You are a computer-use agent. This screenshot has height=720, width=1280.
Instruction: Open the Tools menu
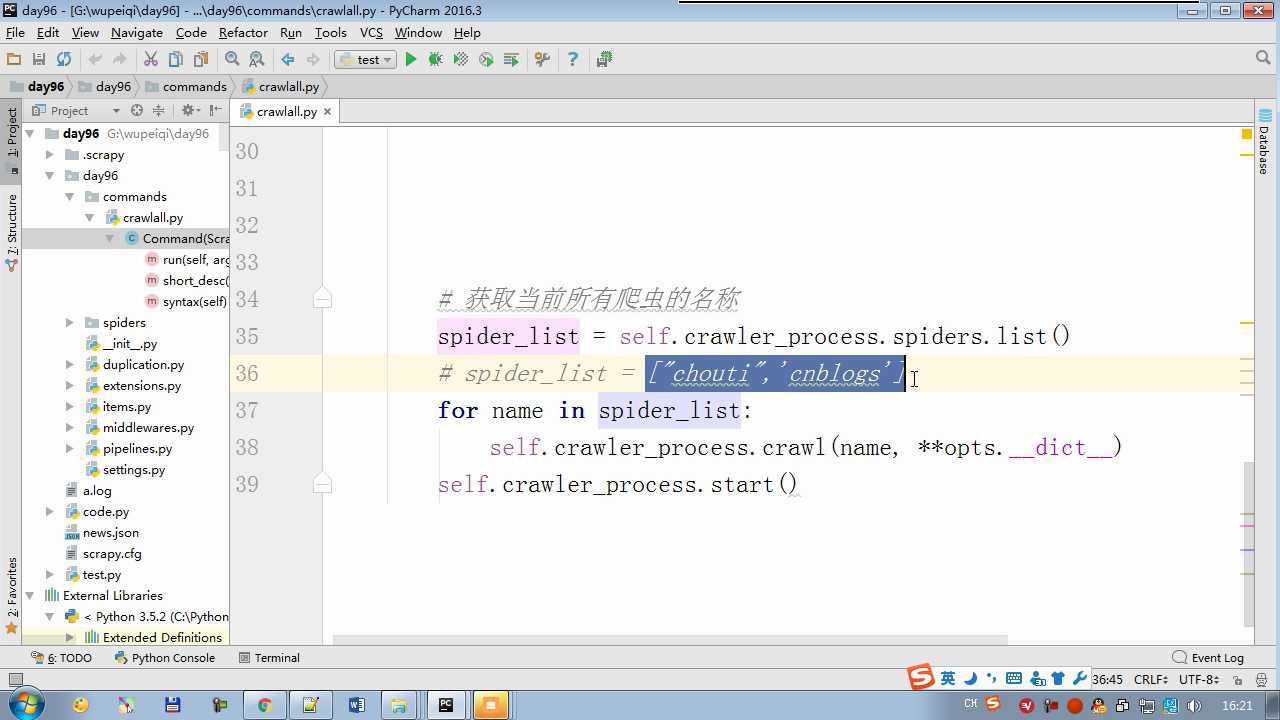coord(330,32)
